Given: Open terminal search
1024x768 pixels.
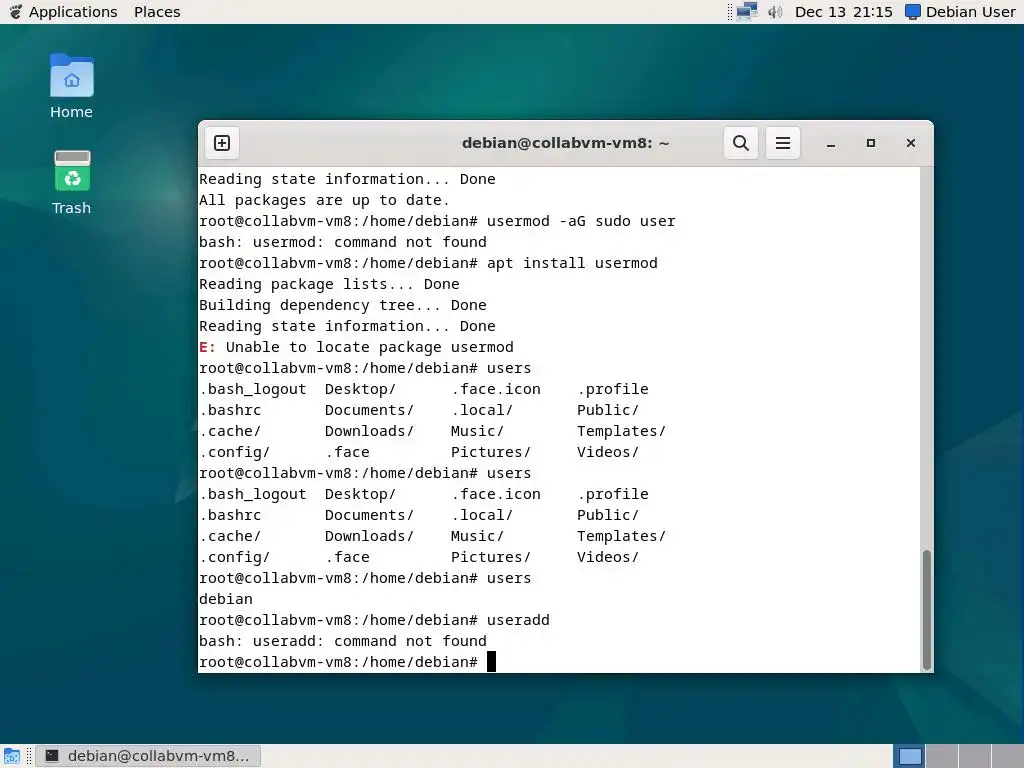Looking at the screenshot, I should (x=741, y=143).
